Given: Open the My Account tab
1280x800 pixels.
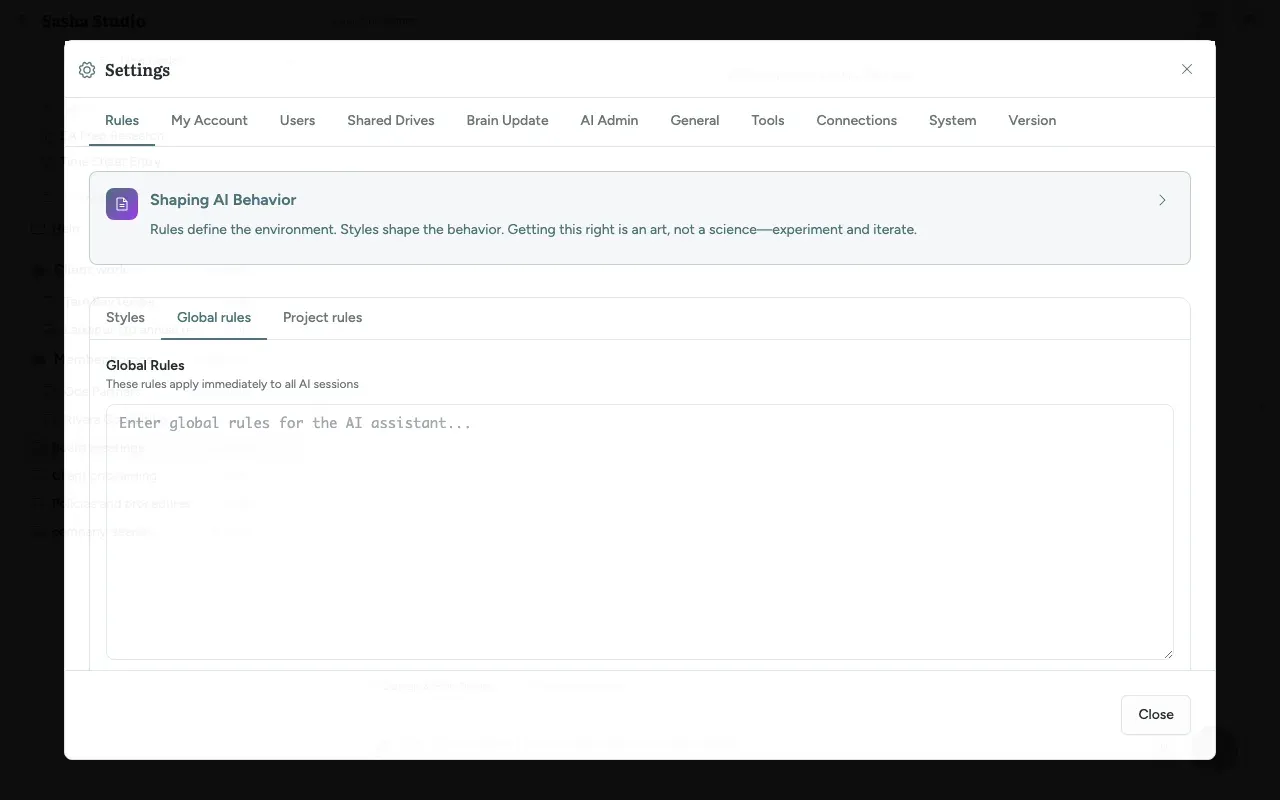Looking at the screenshot, I should (209, 120).
